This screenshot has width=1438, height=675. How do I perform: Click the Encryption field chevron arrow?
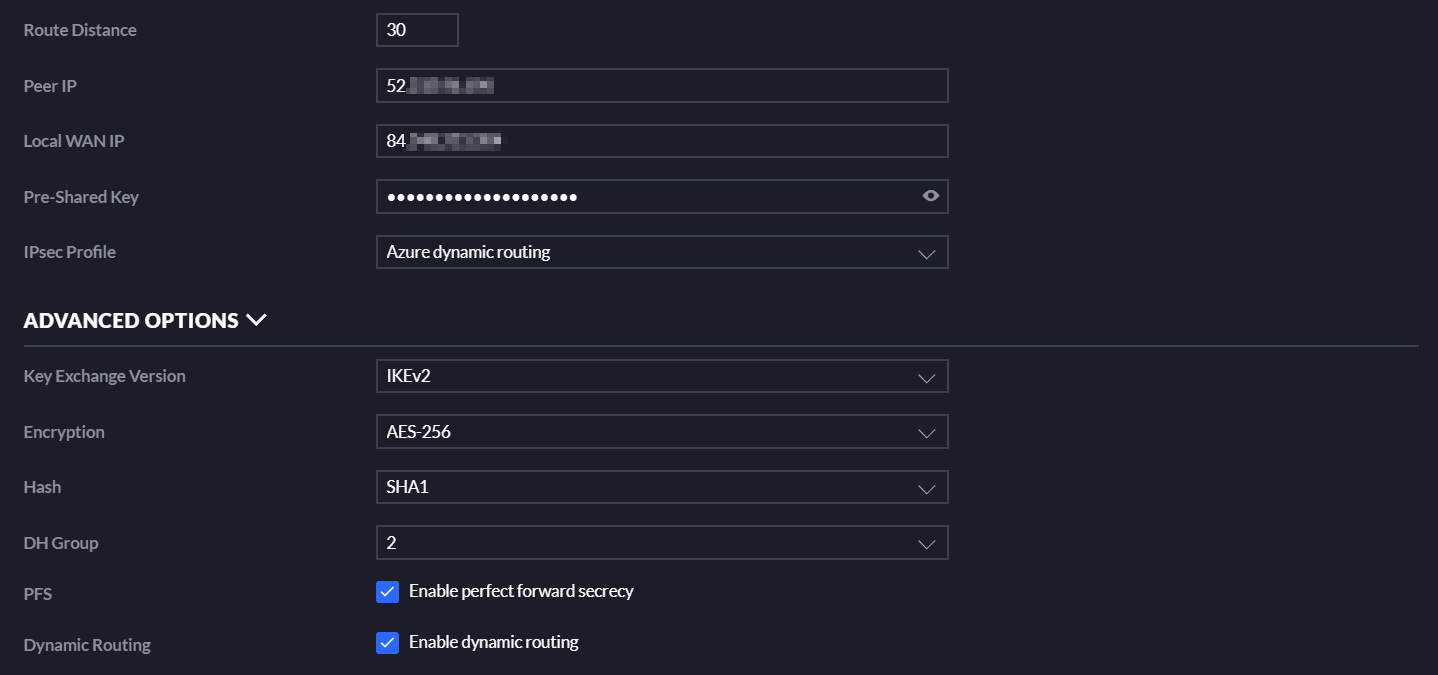(926, 433)
